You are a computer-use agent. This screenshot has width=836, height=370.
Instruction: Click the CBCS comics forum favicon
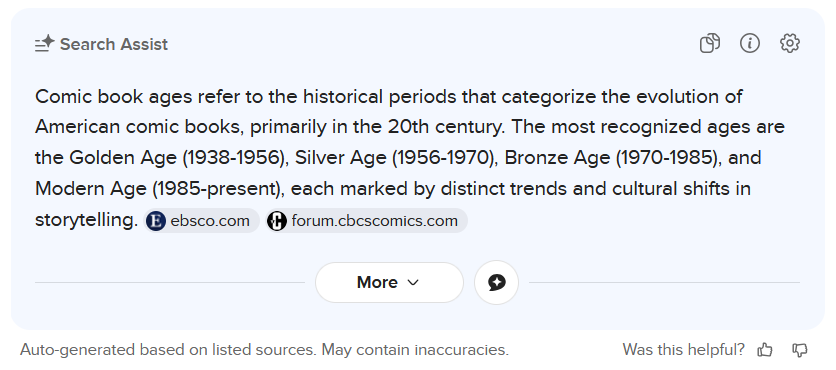coord(277,221)
